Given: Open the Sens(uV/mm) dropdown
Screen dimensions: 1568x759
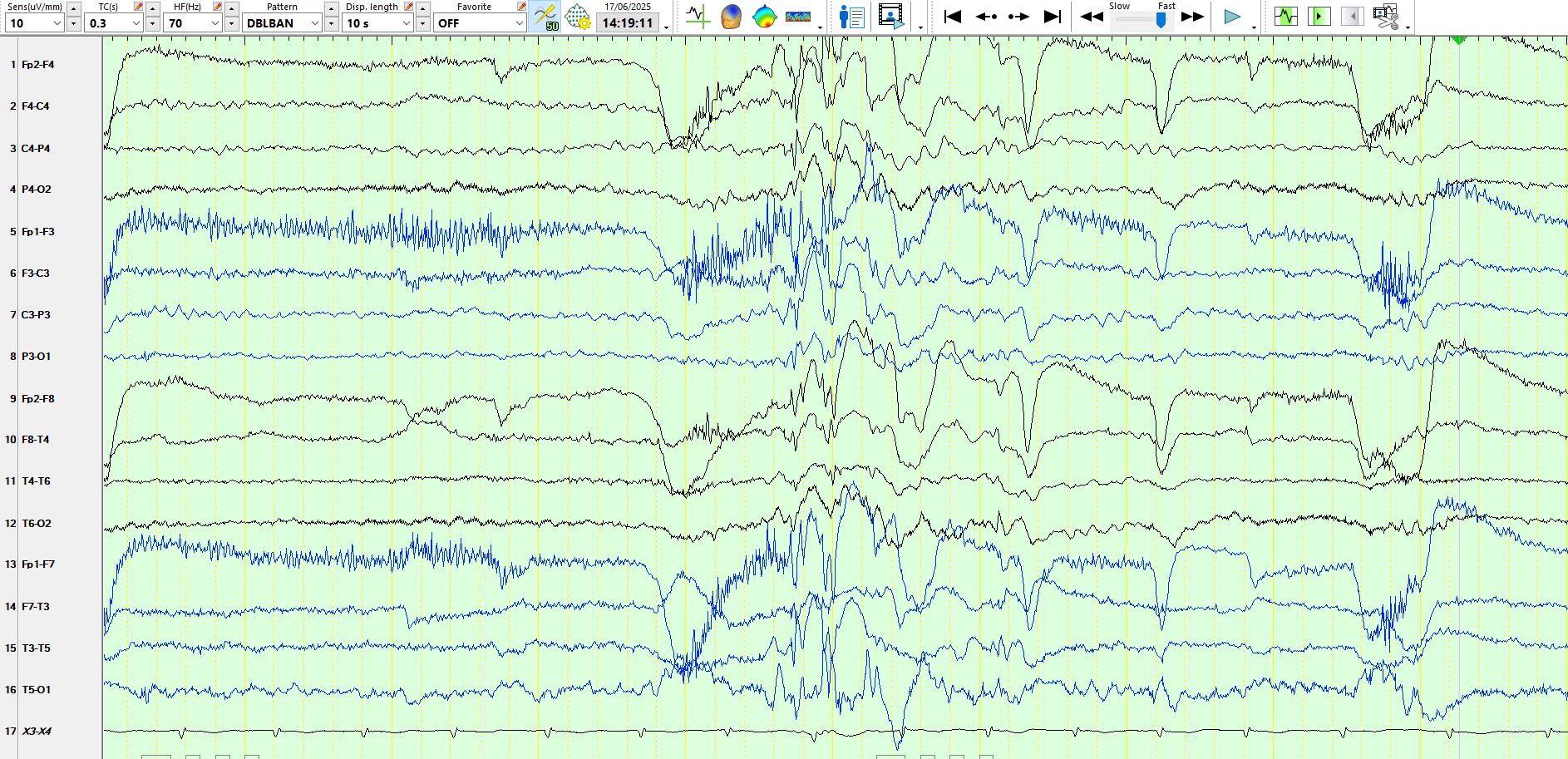Looking at the screenshot, I should pos(34,23).
